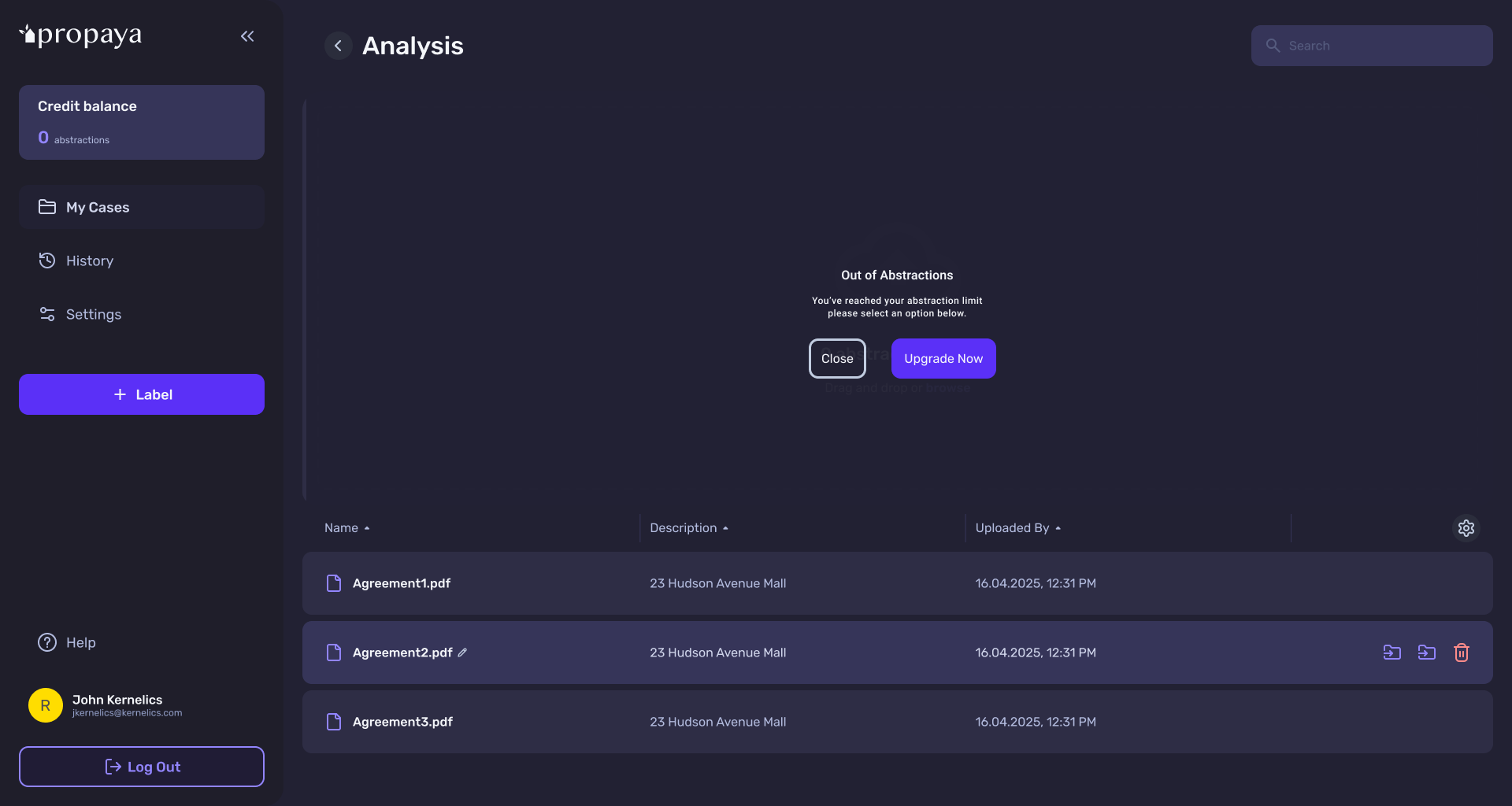Focus the Search input field
This screenshot has height=806, width=1512.
tap(1372, 46)
